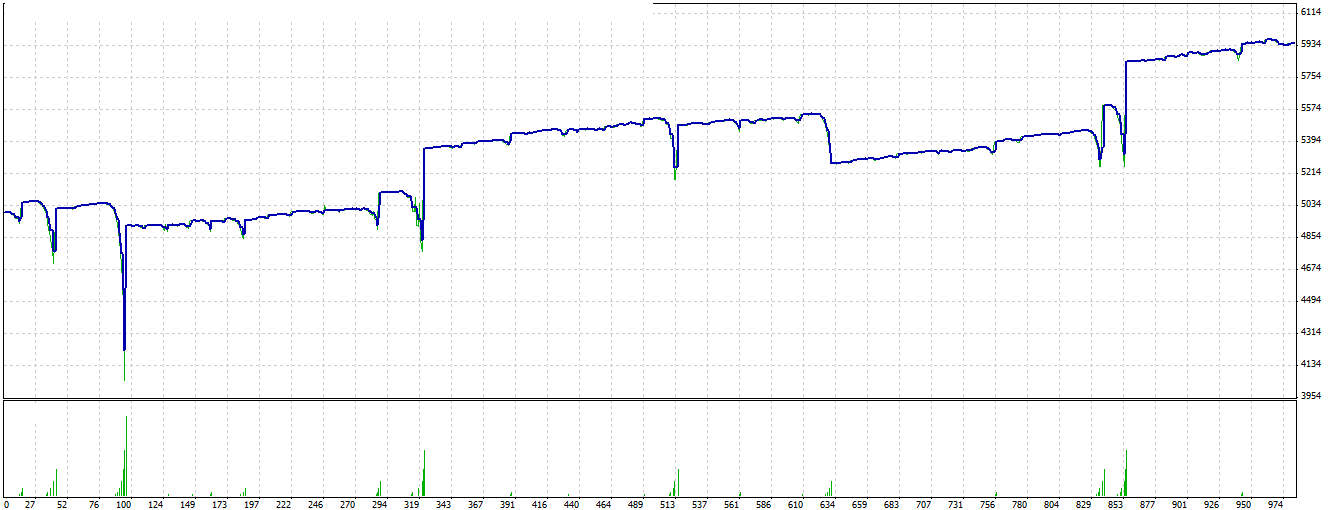This screenshot has width=1329, height=510.
Task: Click the 343 horizontal axis label
Action: click(x=443, y=504)
